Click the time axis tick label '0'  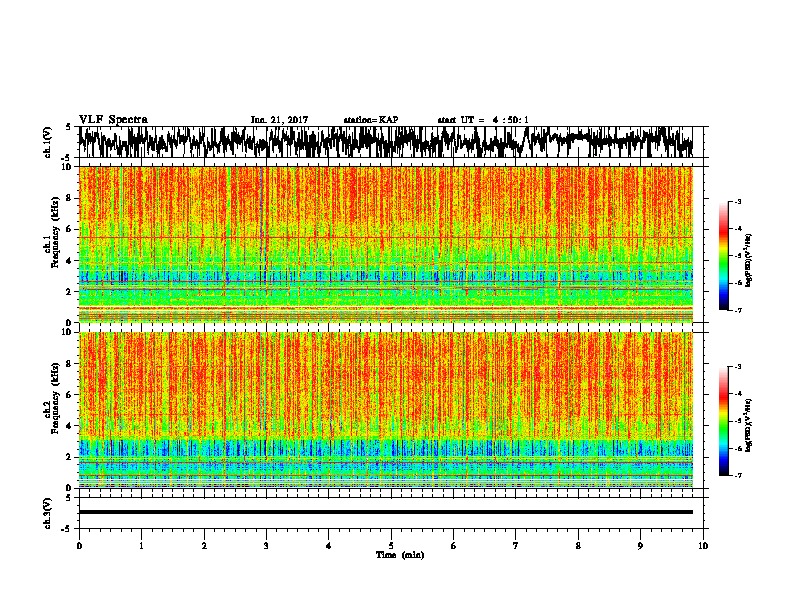pyautogui.click(x=79, y=546)
